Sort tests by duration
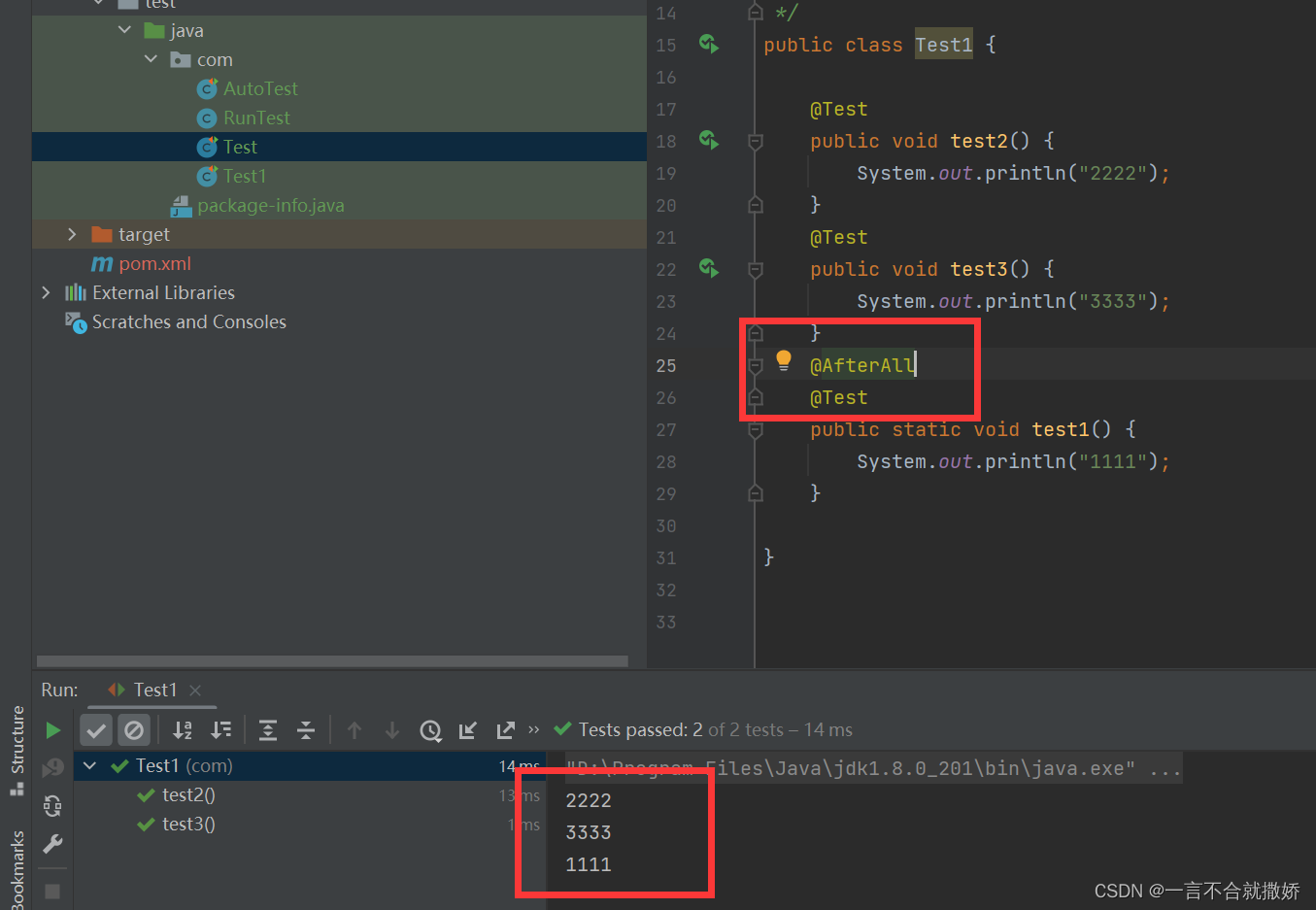 coord(221,729)
